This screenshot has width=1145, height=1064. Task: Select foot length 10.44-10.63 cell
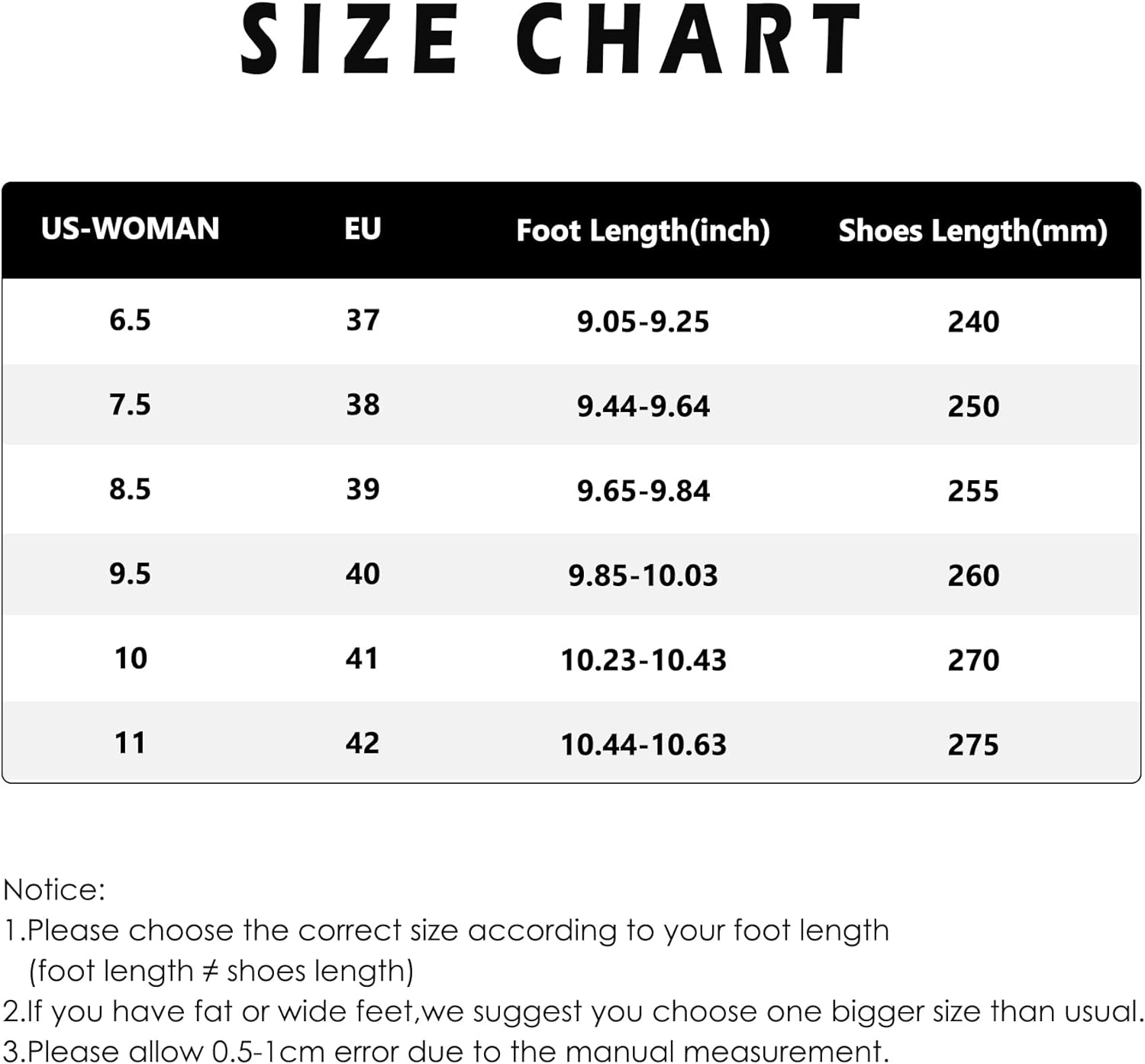[643, 746]
